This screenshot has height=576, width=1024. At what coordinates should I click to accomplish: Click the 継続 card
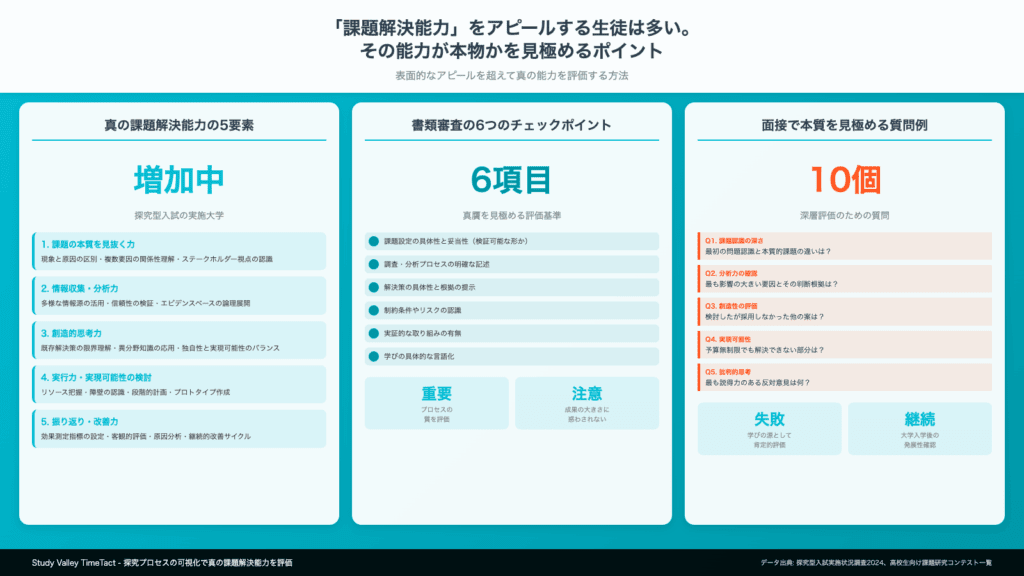[x=920, y=429]
